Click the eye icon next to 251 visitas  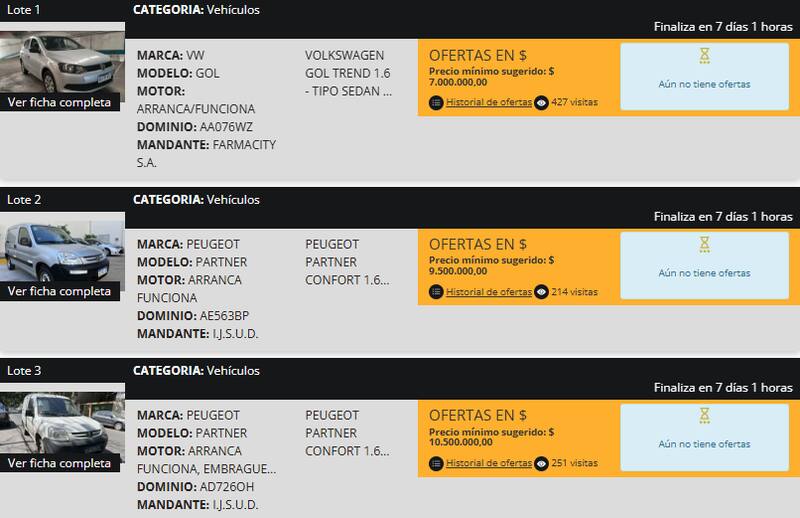(x=542, y=463)
